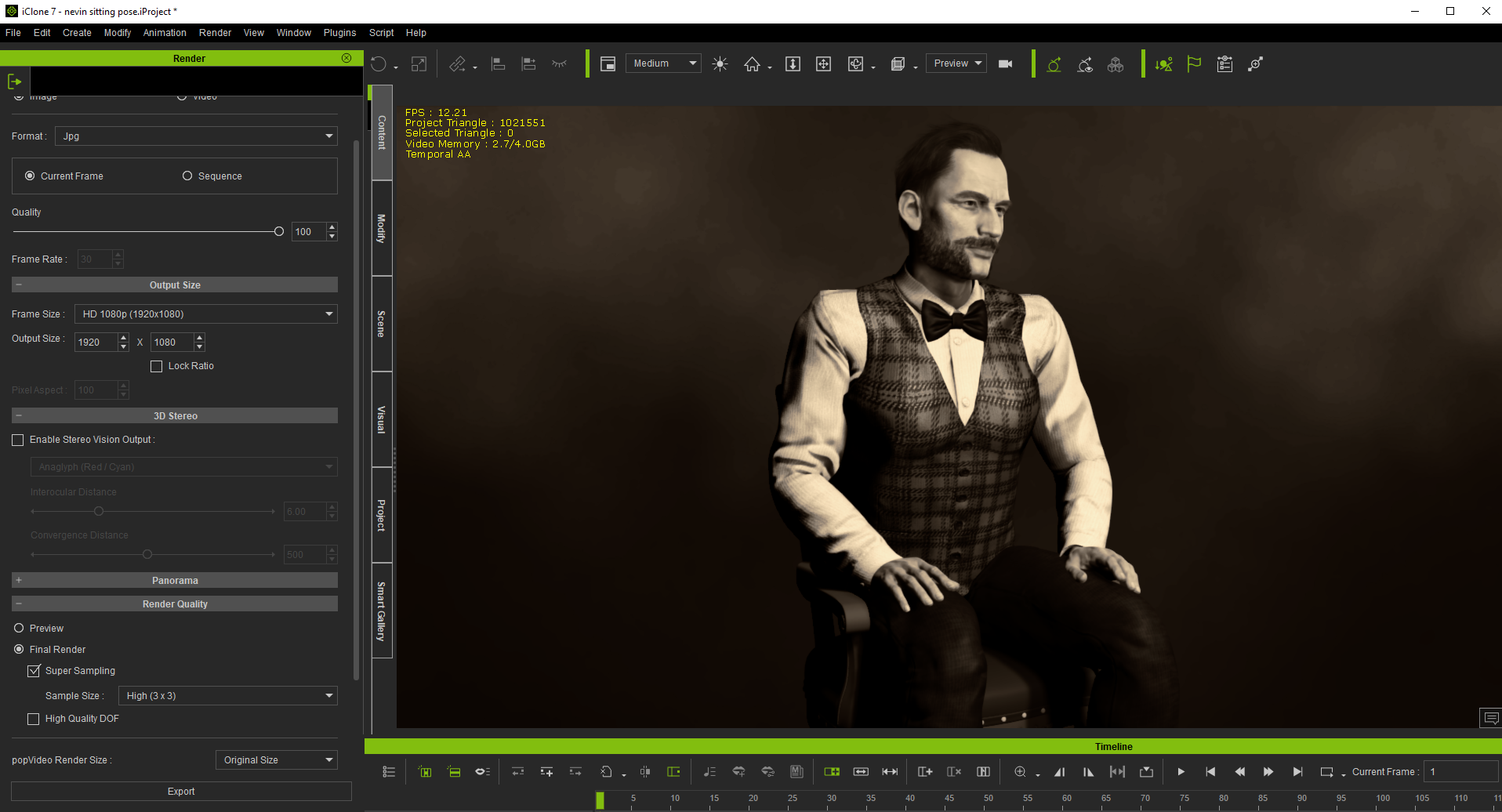
Task: Click the full screen toggle icon
Action: click(x=419, y=64)
